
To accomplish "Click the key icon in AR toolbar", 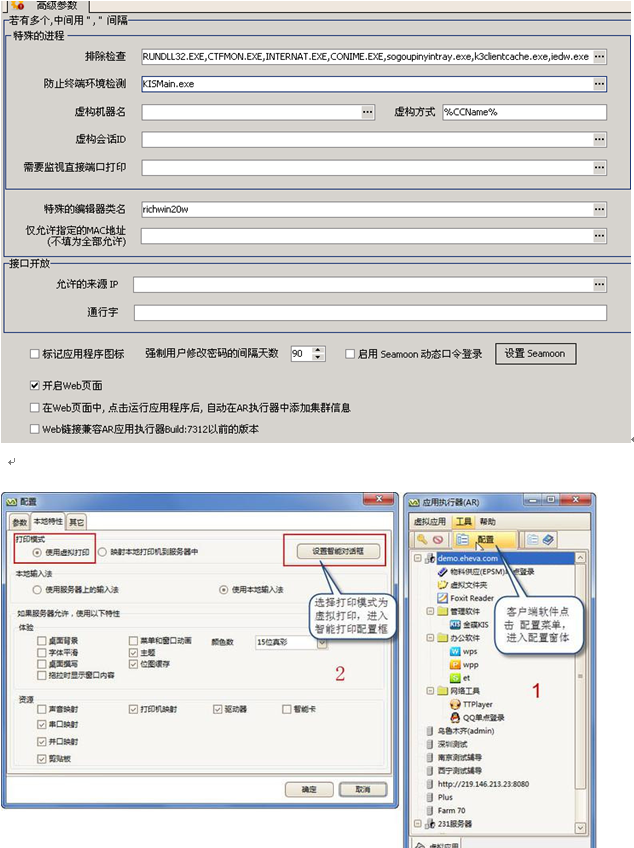I will point(422,539).
